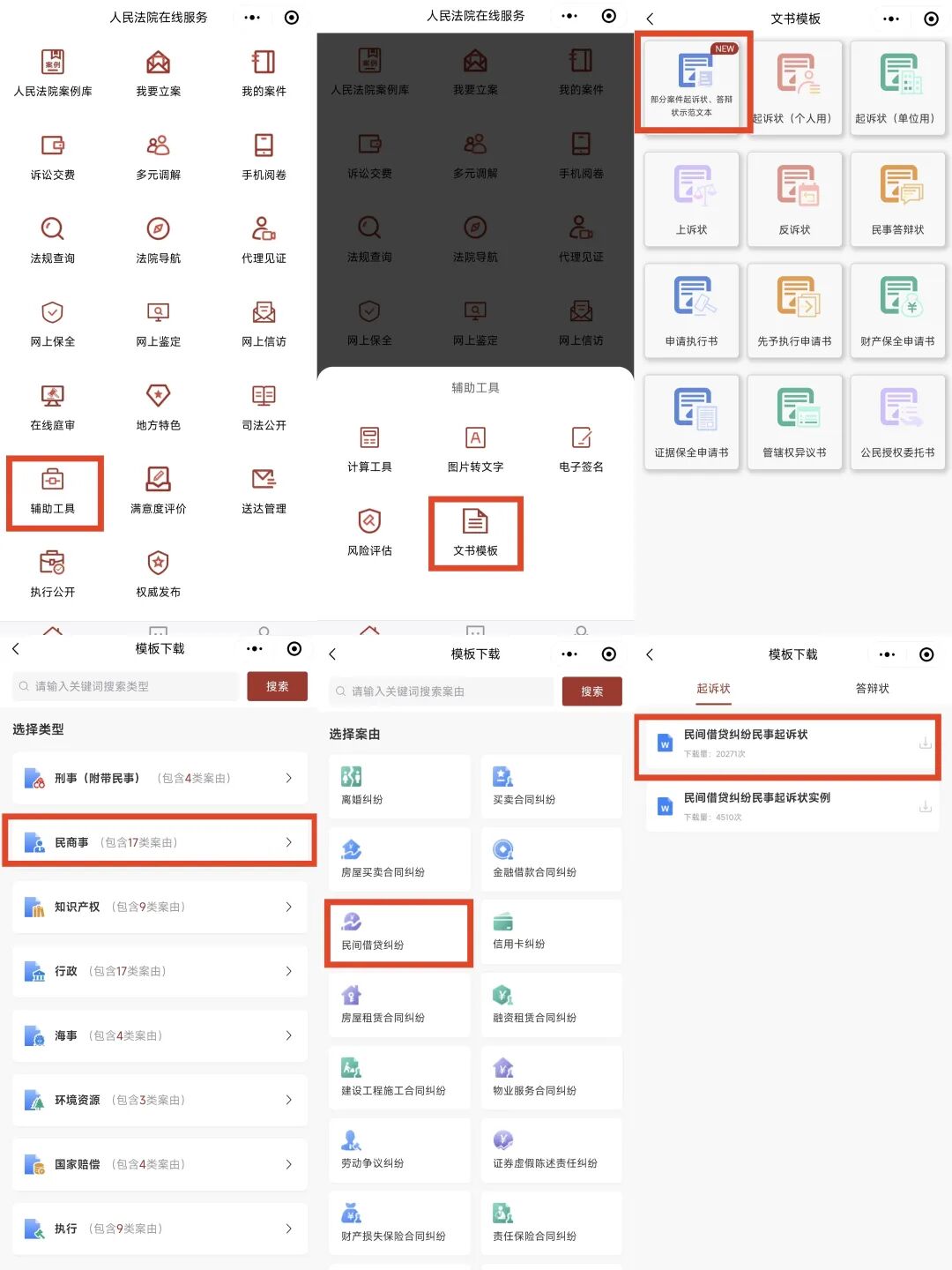Click the 搜索 button
Viewport: 952px width, 1270px height.
pyautogui.click(x=277, y=686)
